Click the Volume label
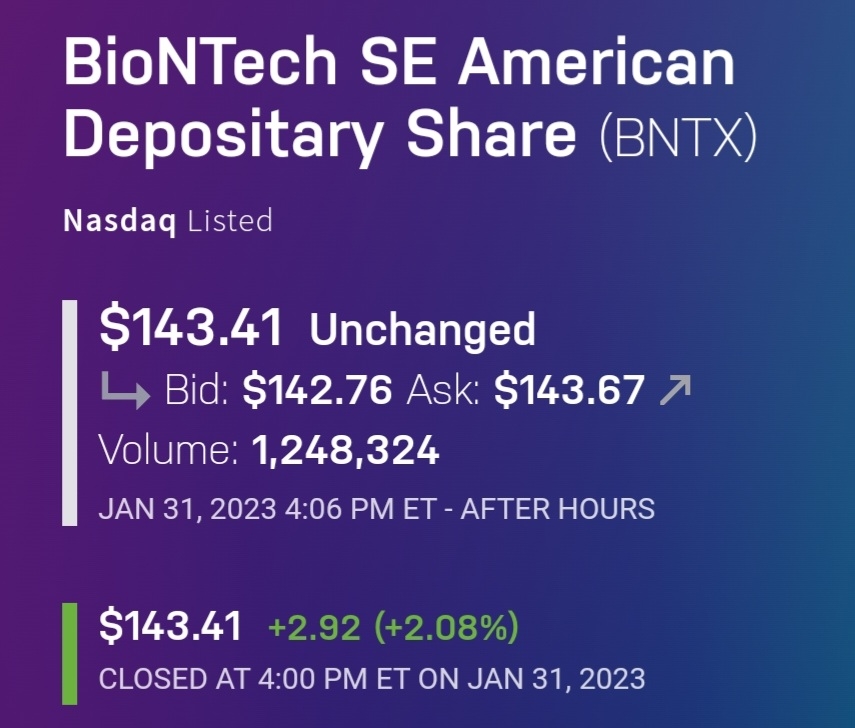Image resolution: width=855 pixels, height=728 pixels. [168, 451]
